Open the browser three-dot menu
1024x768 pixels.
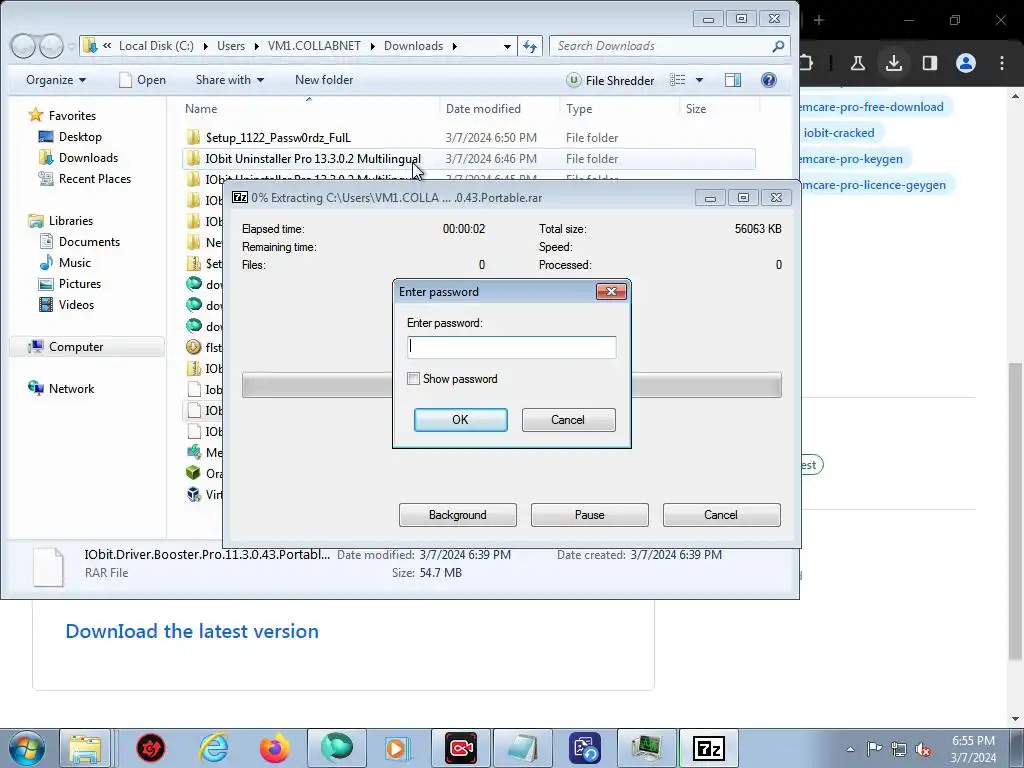pyautogui.click(x=1002, y=63)
